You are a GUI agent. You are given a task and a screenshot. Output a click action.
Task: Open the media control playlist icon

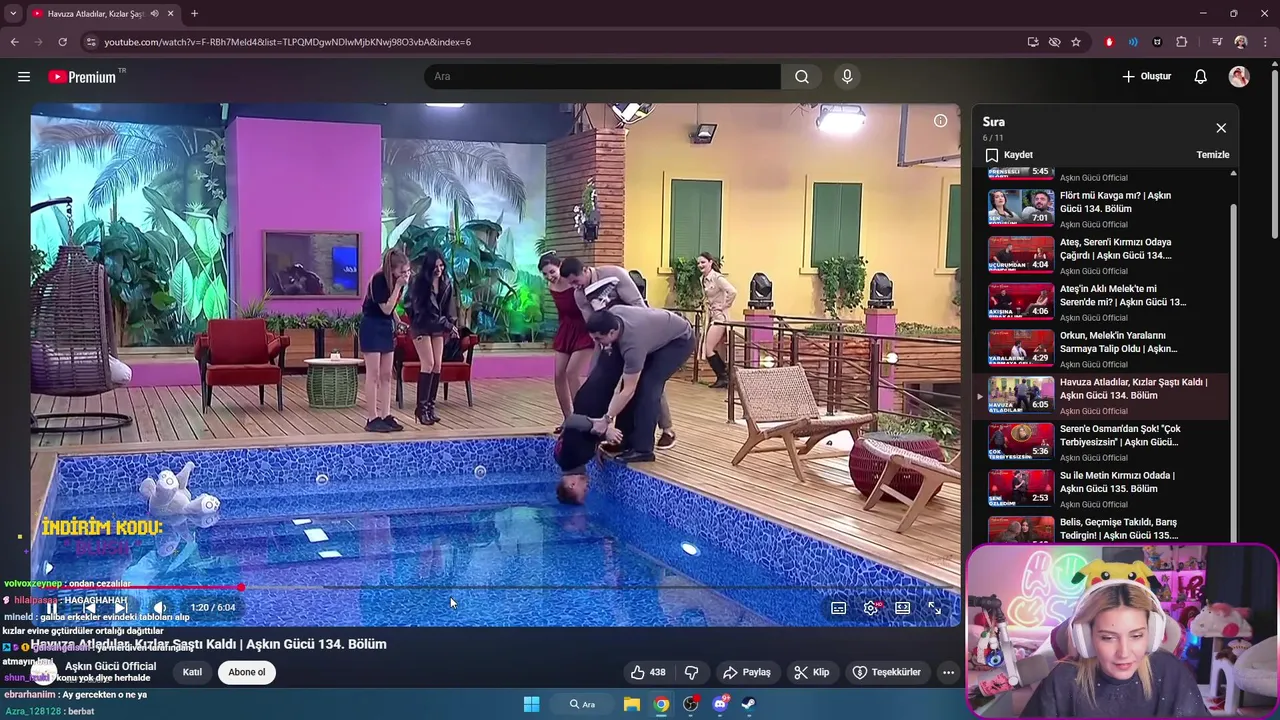click(x=1217, y=42)
